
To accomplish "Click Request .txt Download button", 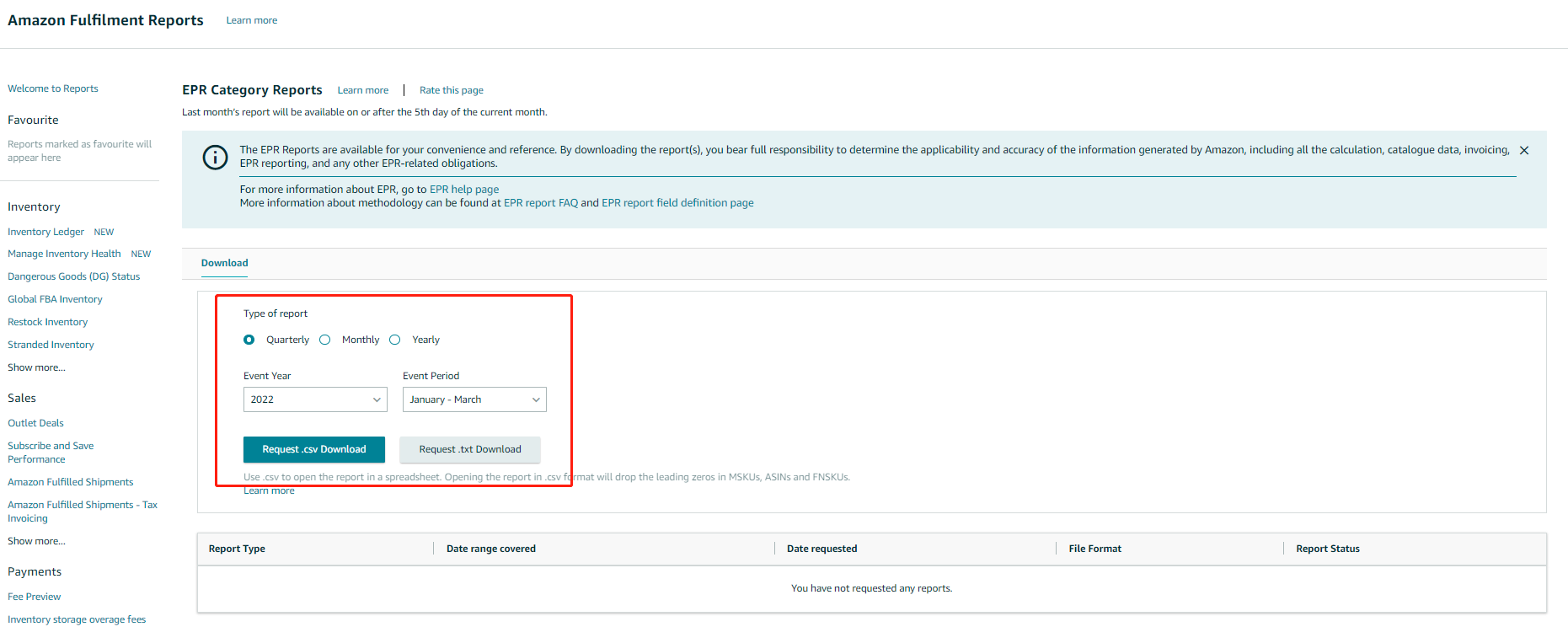I will (x=470, y=449).
